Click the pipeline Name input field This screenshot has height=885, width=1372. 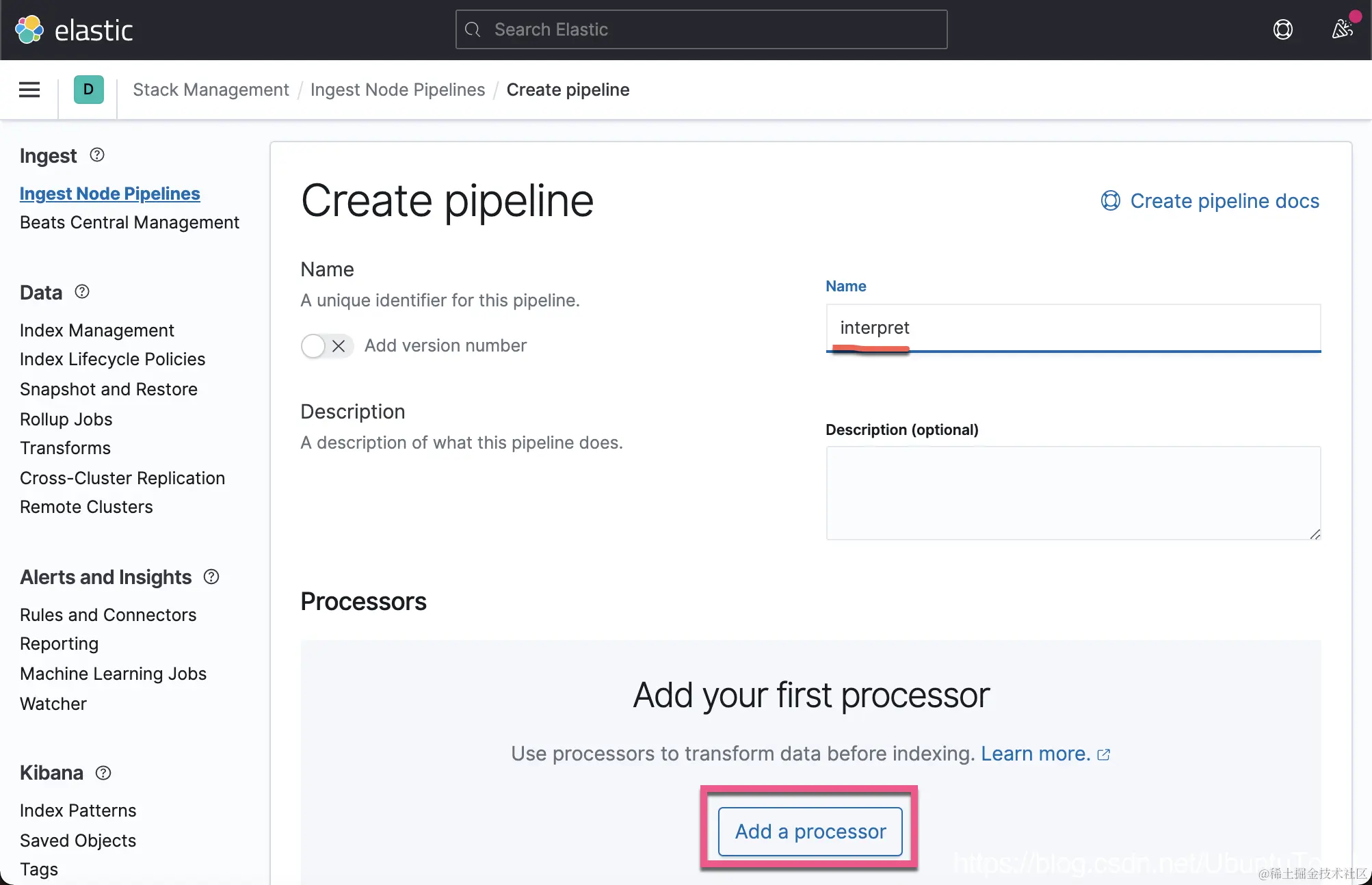coord(1072,328)
